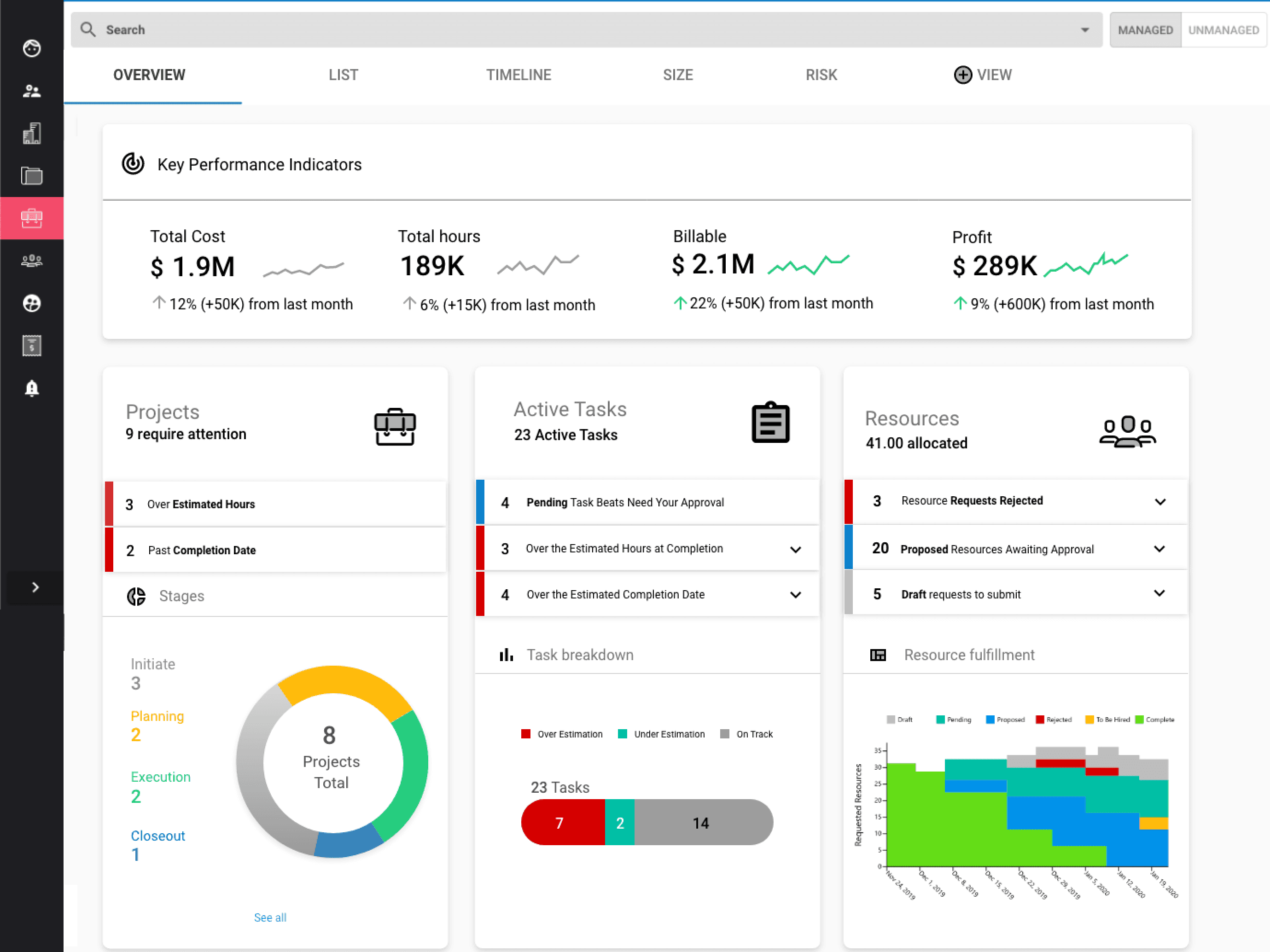Open the notifications bell in sidebar
Screen dimensions: 1270x952
click(x=32, y=389)
